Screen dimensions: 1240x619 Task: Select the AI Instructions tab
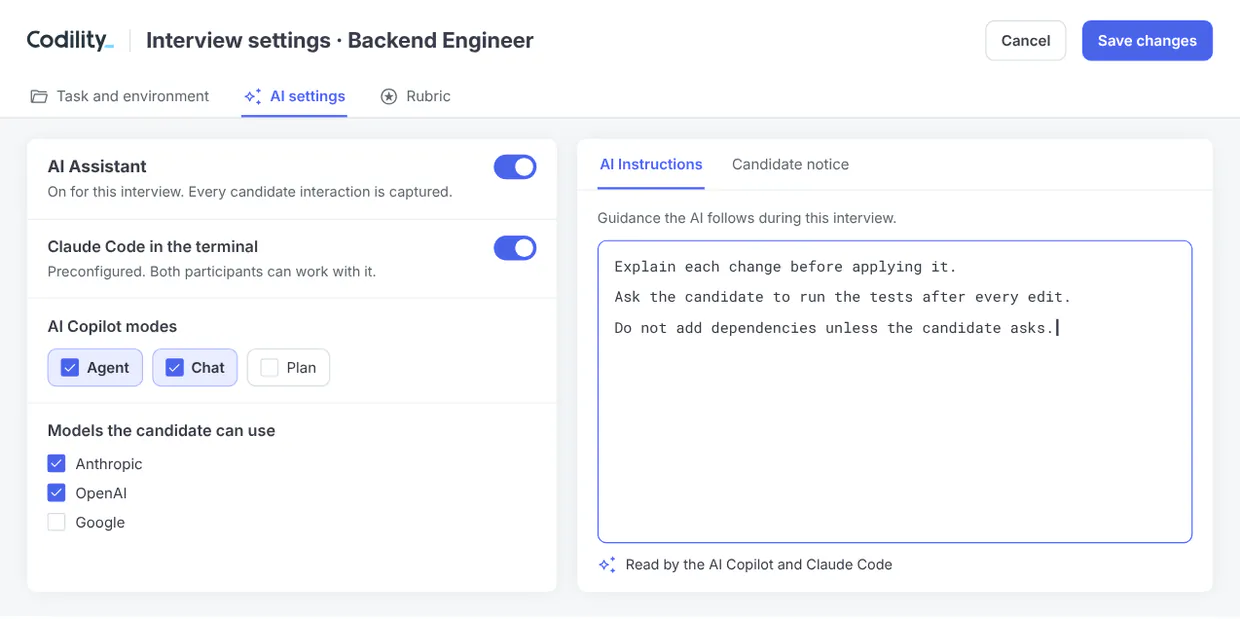651,164
